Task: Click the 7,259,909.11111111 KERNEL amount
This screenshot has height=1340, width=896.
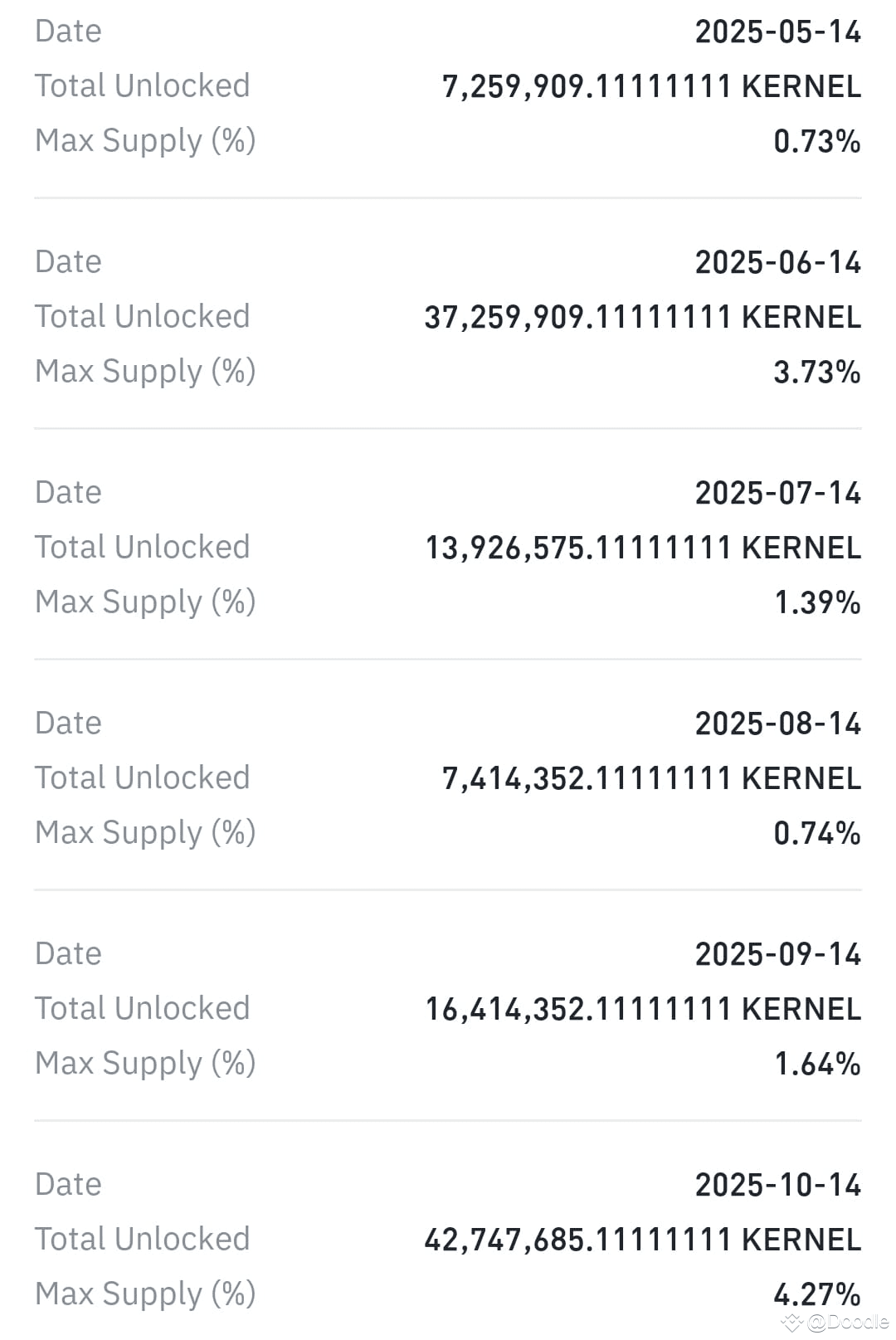Action: point(651,87)
